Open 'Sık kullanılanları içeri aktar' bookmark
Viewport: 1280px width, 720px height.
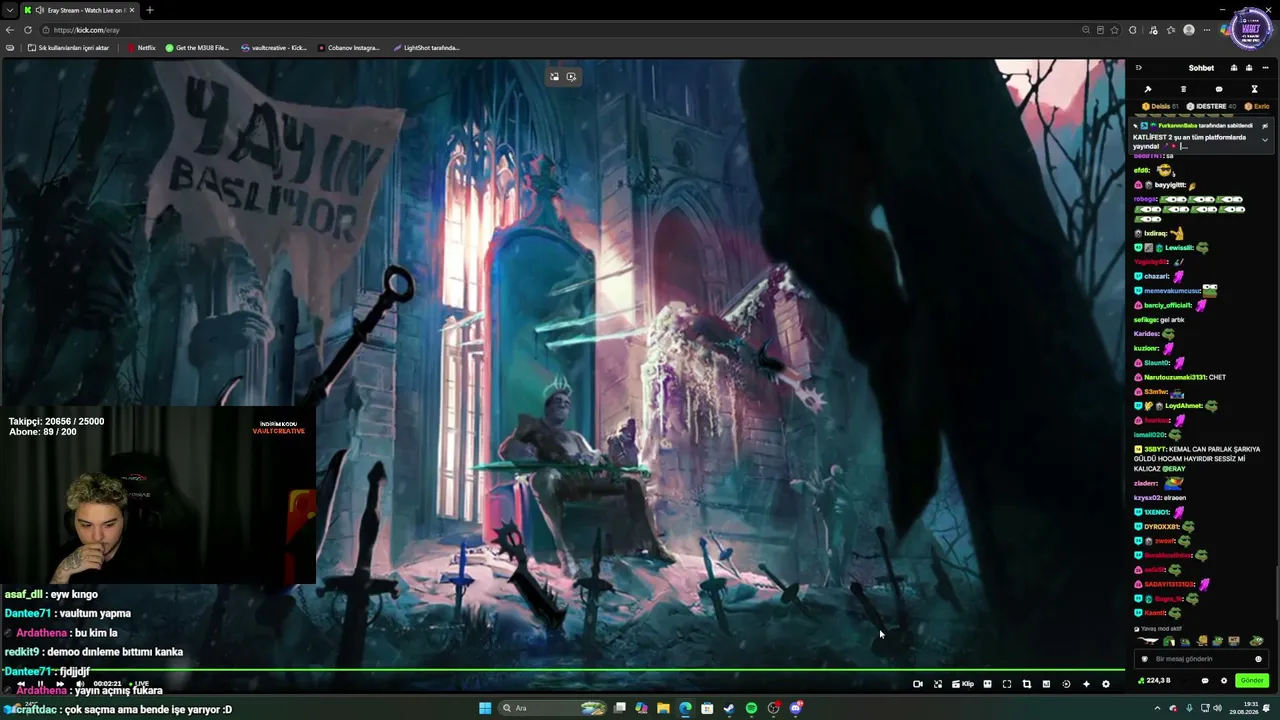(68, 48)
